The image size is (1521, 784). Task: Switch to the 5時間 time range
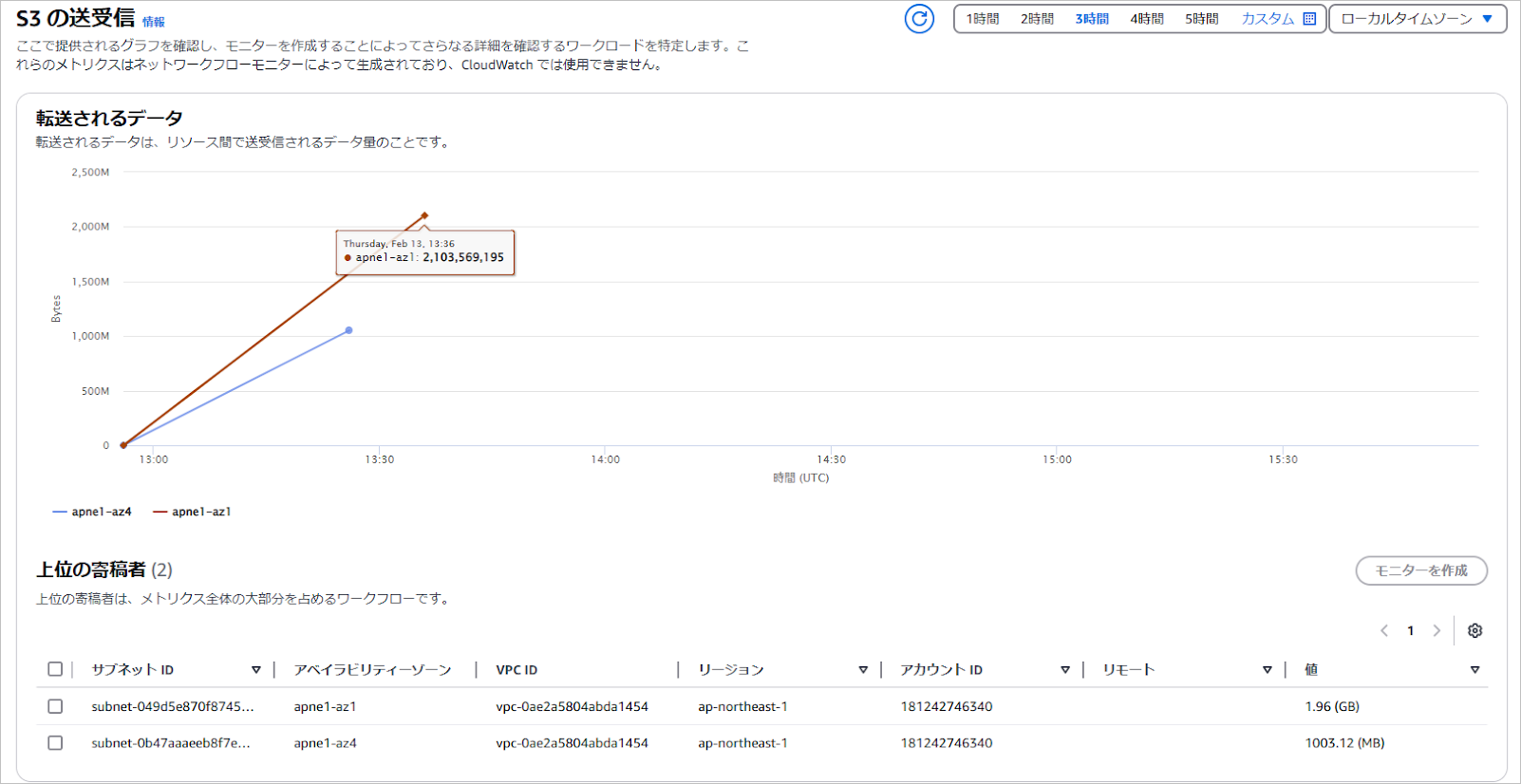pos(1201,19)
